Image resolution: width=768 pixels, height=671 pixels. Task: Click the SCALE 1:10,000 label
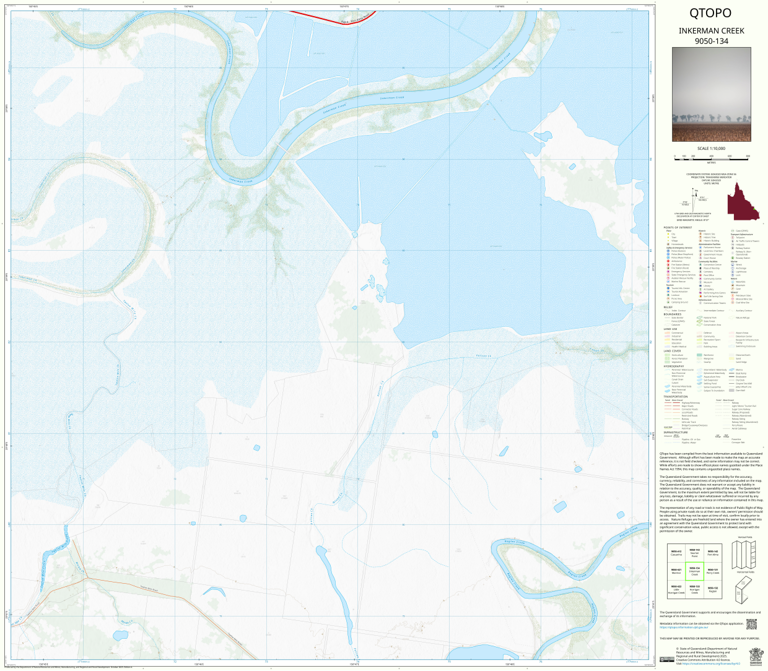tap(711, 148)
